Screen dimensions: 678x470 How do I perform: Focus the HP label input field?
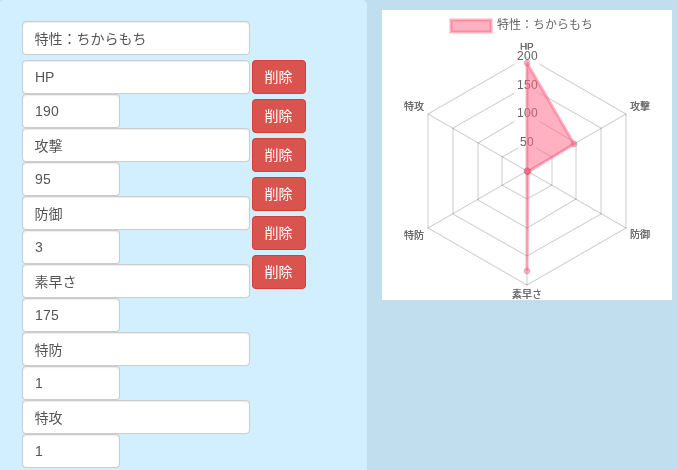tap(136, 77)
